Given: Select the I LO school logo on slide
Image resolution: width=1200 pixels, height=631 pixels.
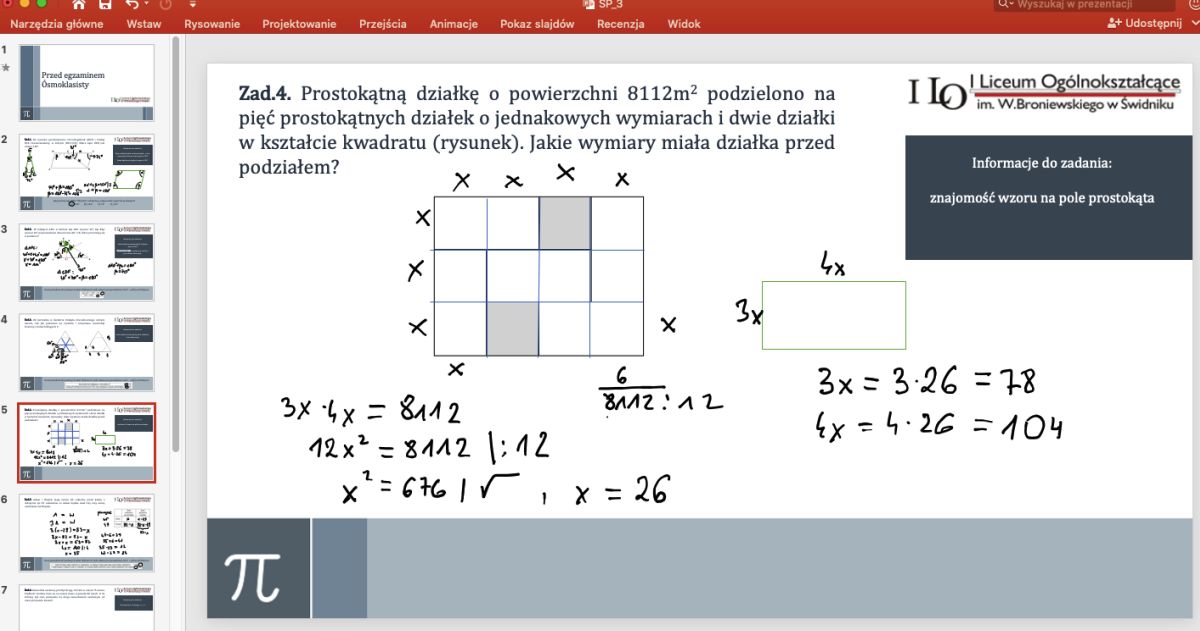Looking at the screenshot, I should pyautogui.click(x=936, y=92).
